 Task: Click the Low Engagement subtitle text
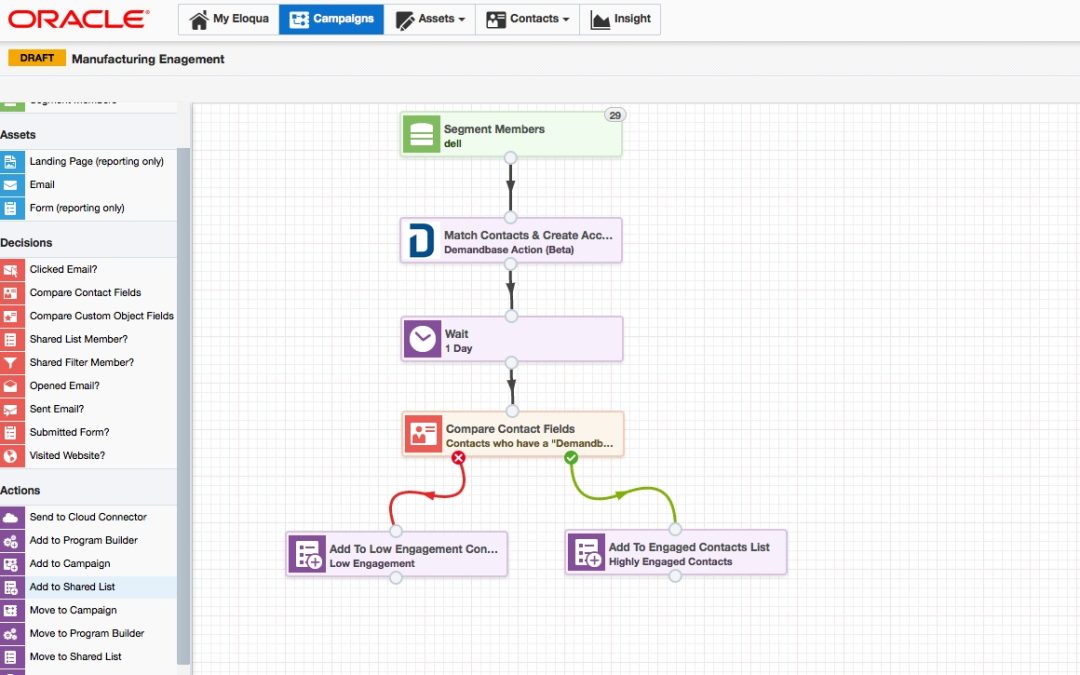372,563
